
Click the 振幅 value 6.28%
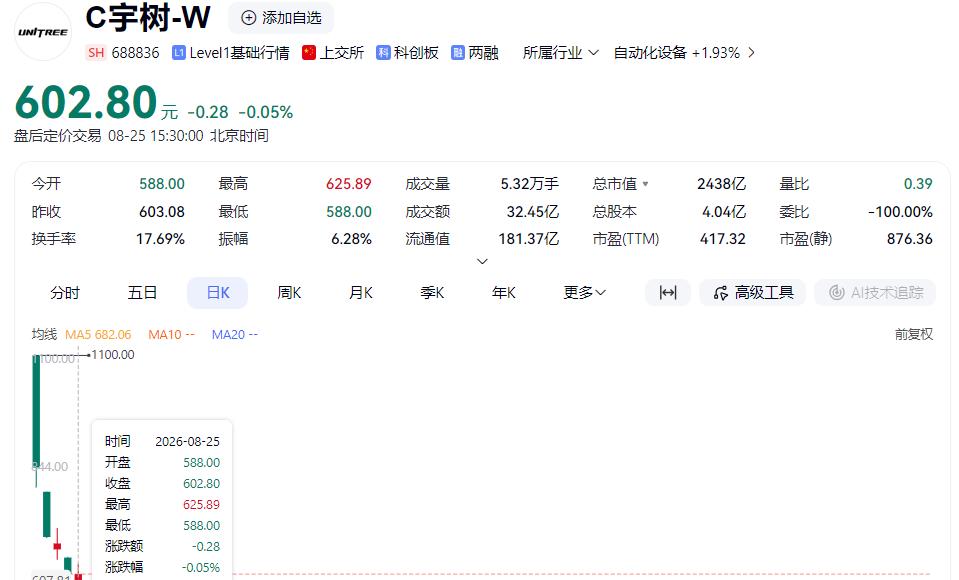351,239
